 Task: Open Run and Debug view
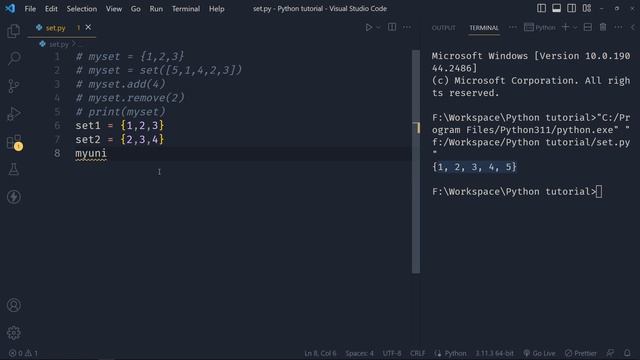[x=13, y=114]
